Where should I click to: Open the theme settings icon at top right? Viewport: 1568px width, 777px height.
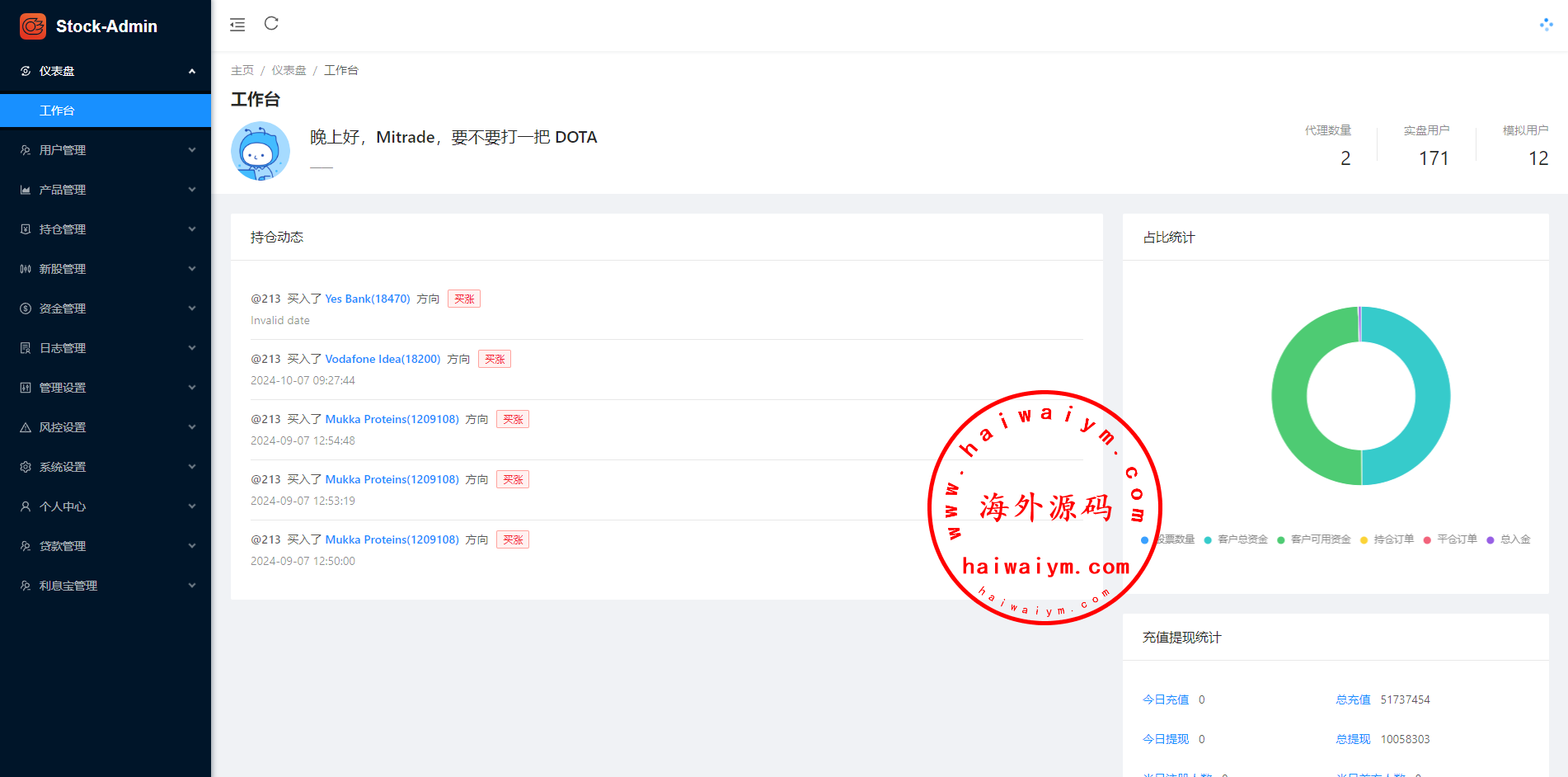pyautogui.click(x=1546, y=25)
